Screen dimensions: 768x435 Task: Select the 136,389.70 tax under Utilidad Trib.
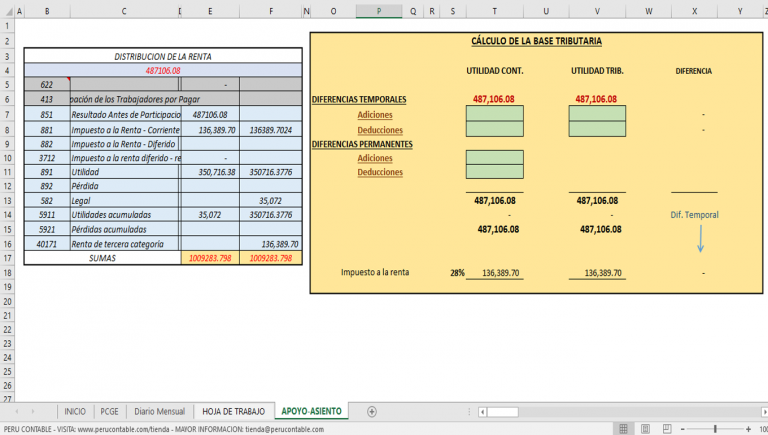[602, 273]
